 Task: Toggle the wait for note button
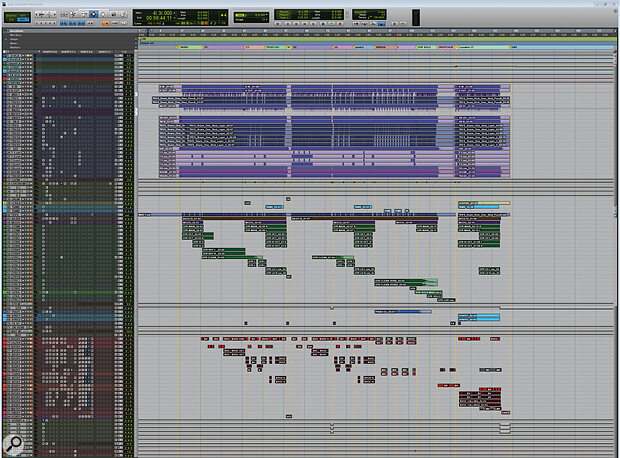coord(356,23)
